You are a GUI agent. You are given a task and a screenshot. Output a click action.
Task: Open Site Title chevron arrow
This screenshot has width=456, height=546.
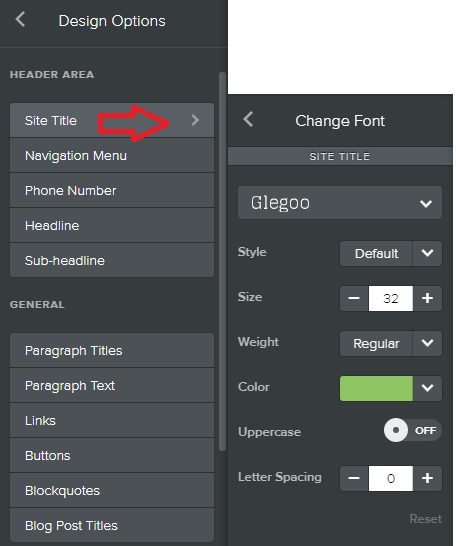coord(195,120)
